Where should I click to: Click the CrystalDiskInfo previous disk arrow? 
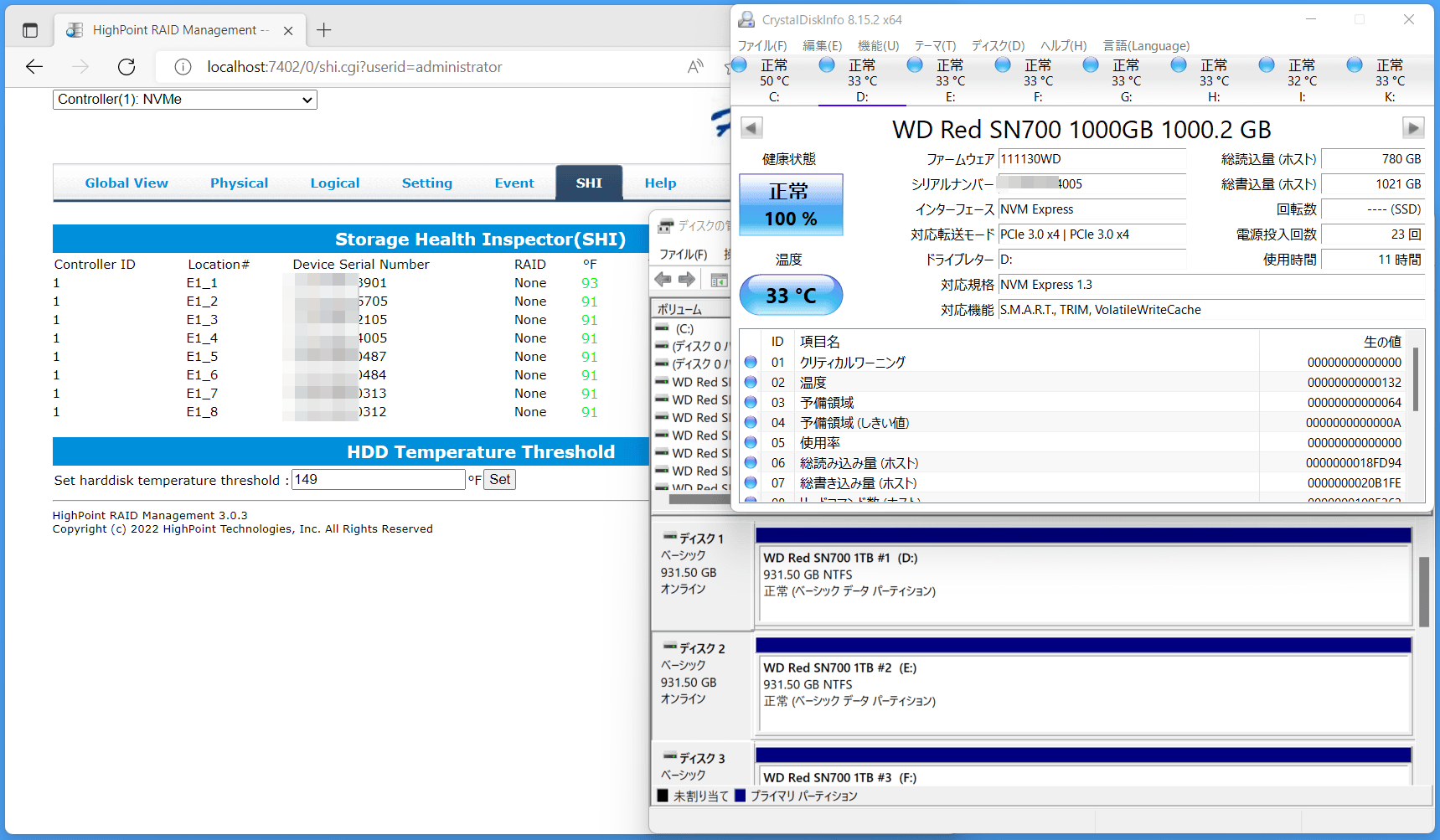click(x=751, y=128)
